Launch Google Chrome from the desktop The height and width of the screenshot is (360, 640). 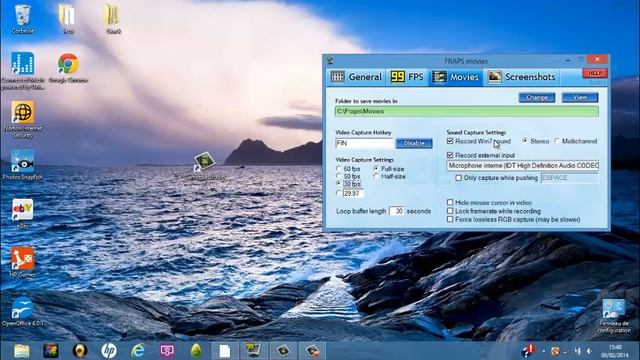68,68
